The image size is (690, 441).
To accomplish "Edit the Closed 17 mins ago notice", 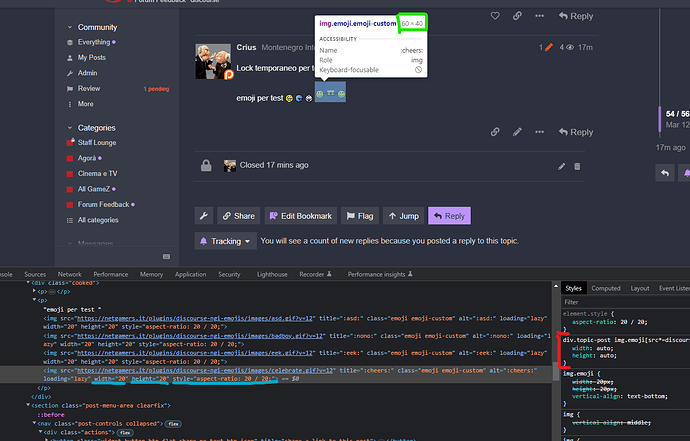I will (x=562, y=166).
